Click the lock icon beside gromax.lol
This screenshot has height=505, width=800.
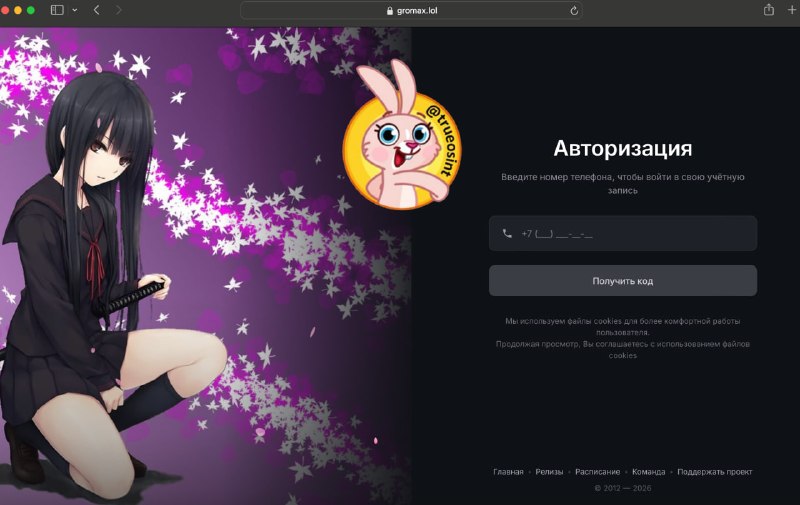390,11
